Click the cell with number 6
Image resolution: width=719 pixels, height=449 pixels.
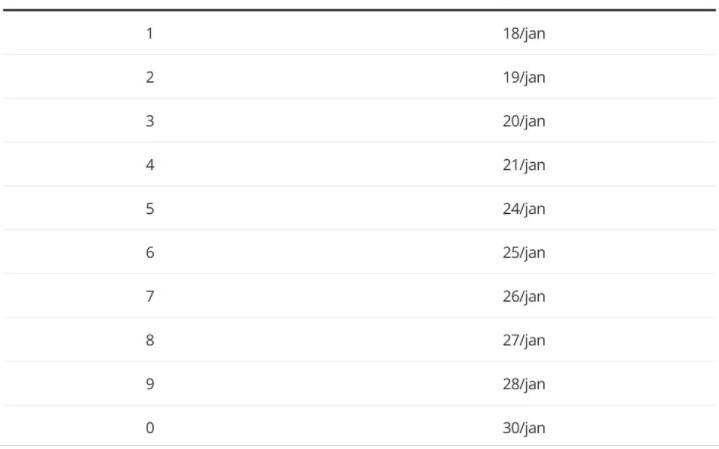pos(150,252)
